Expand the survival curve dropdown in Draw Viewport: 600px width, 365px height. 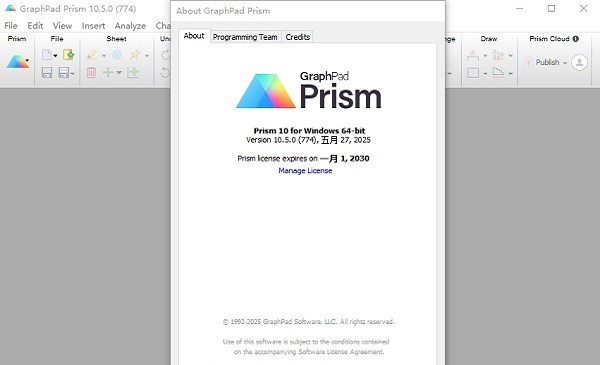click(510, 73)
